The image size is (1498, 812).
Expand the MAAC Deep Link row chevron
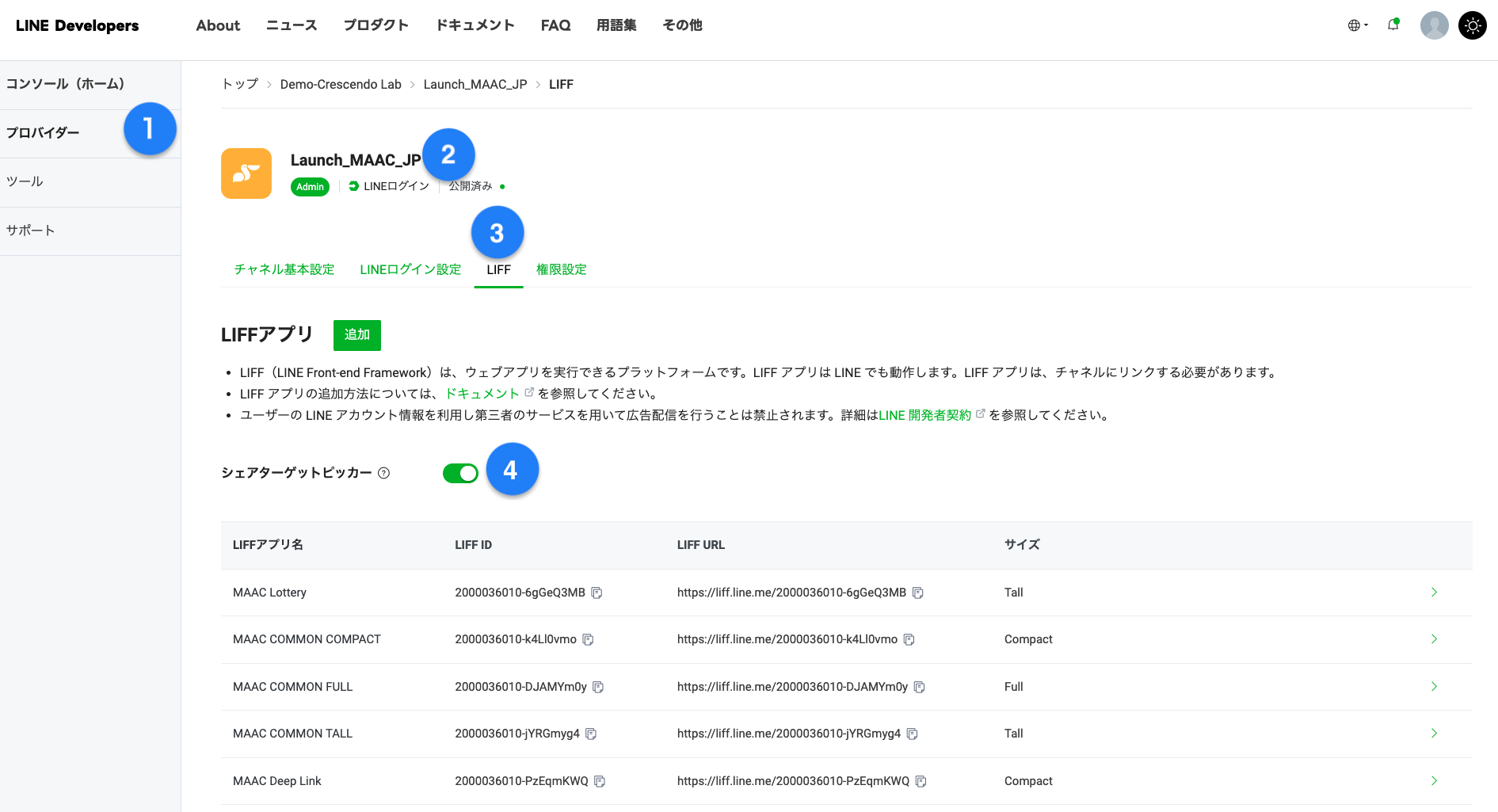tap(1434, 780)
